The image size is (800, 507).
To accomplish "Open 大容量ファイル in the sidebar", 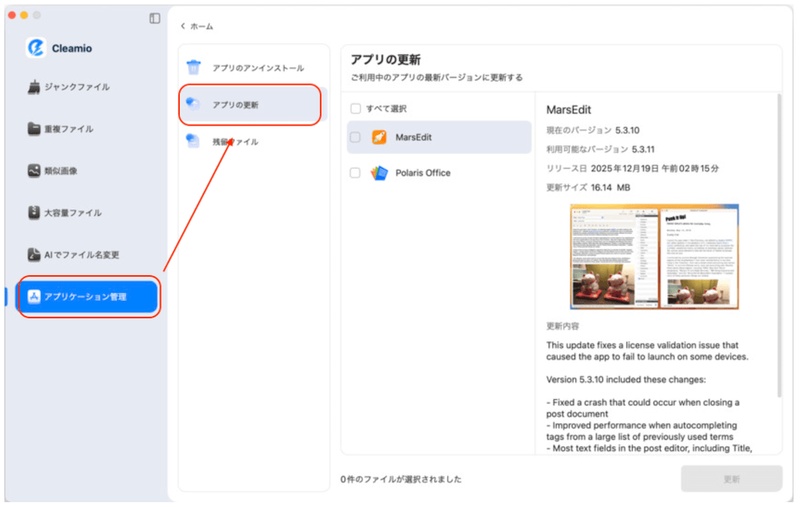I will (x=87, y=213).
